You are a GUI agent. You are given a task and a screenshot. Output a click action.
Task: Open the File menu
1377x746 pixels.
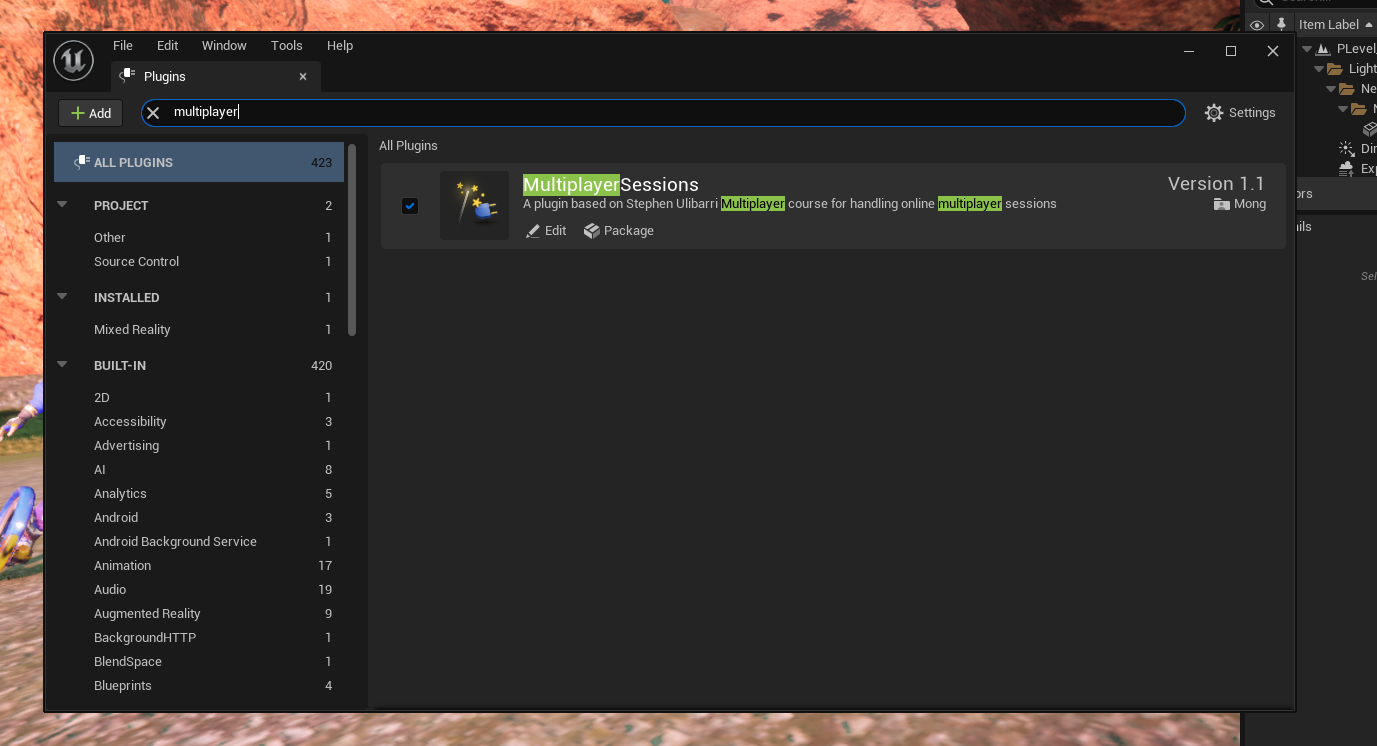pyautogui.click(x=123, y=46)
